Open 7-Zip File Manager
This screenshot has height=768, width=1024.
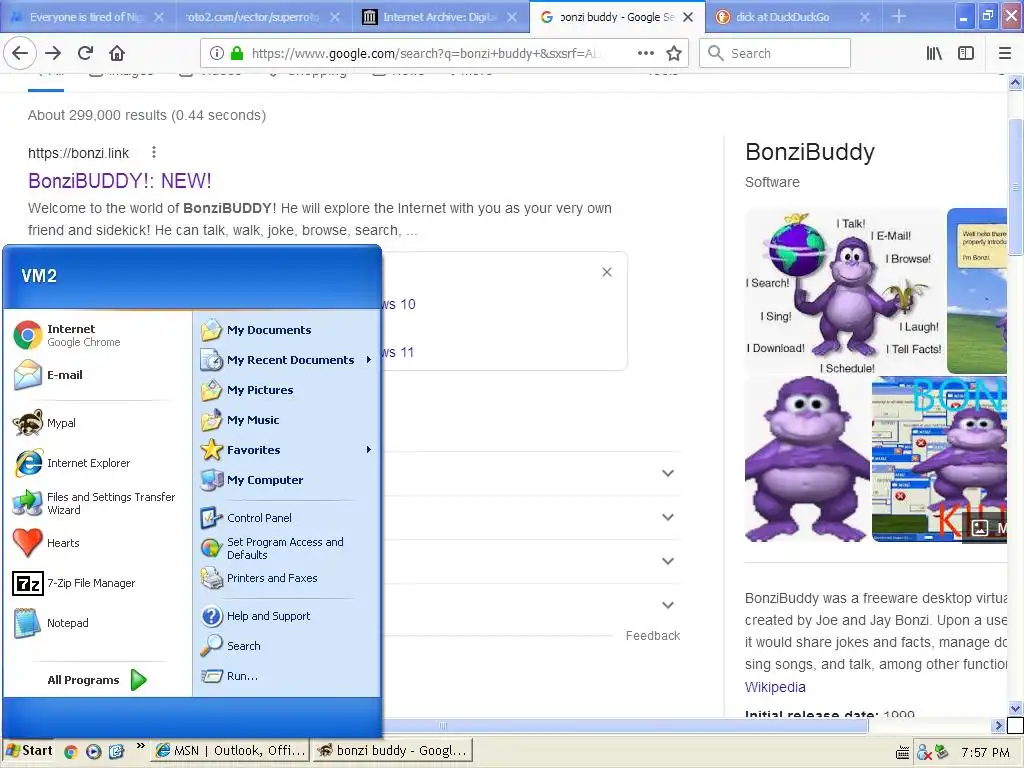[74, 583]
